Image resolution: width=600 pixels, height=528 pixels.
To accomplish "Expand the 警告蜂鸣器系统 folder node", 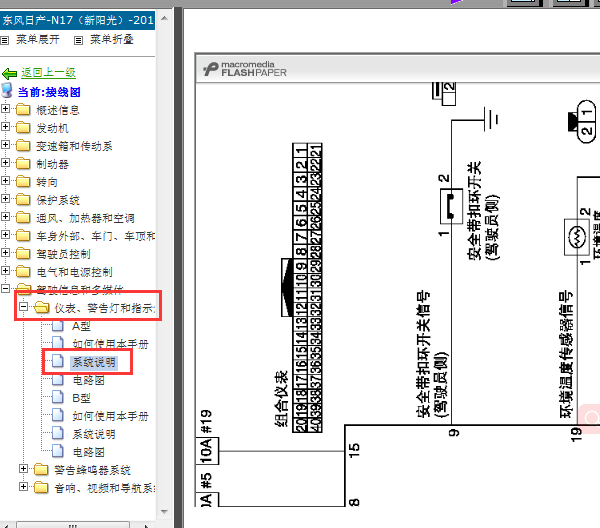I will click(x=23, y=469).
